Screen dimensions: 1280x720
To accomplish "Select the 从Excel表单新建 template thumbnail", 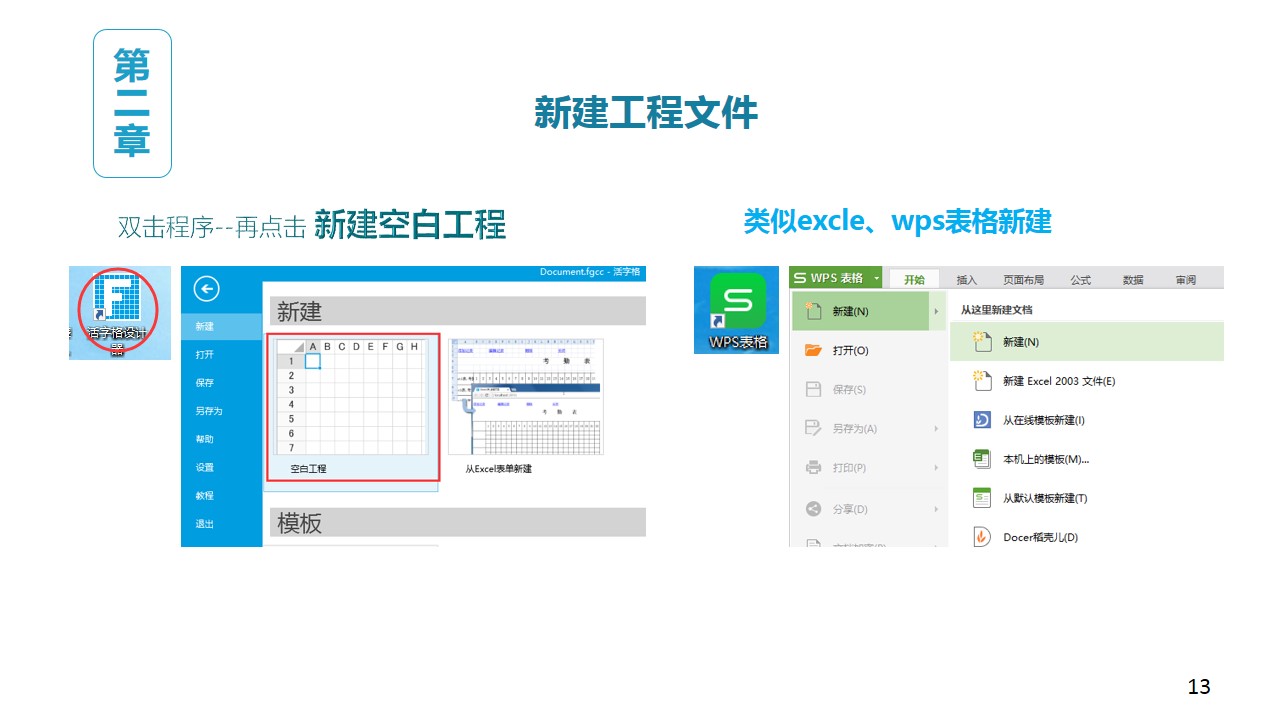I will [x=526, y=397].
